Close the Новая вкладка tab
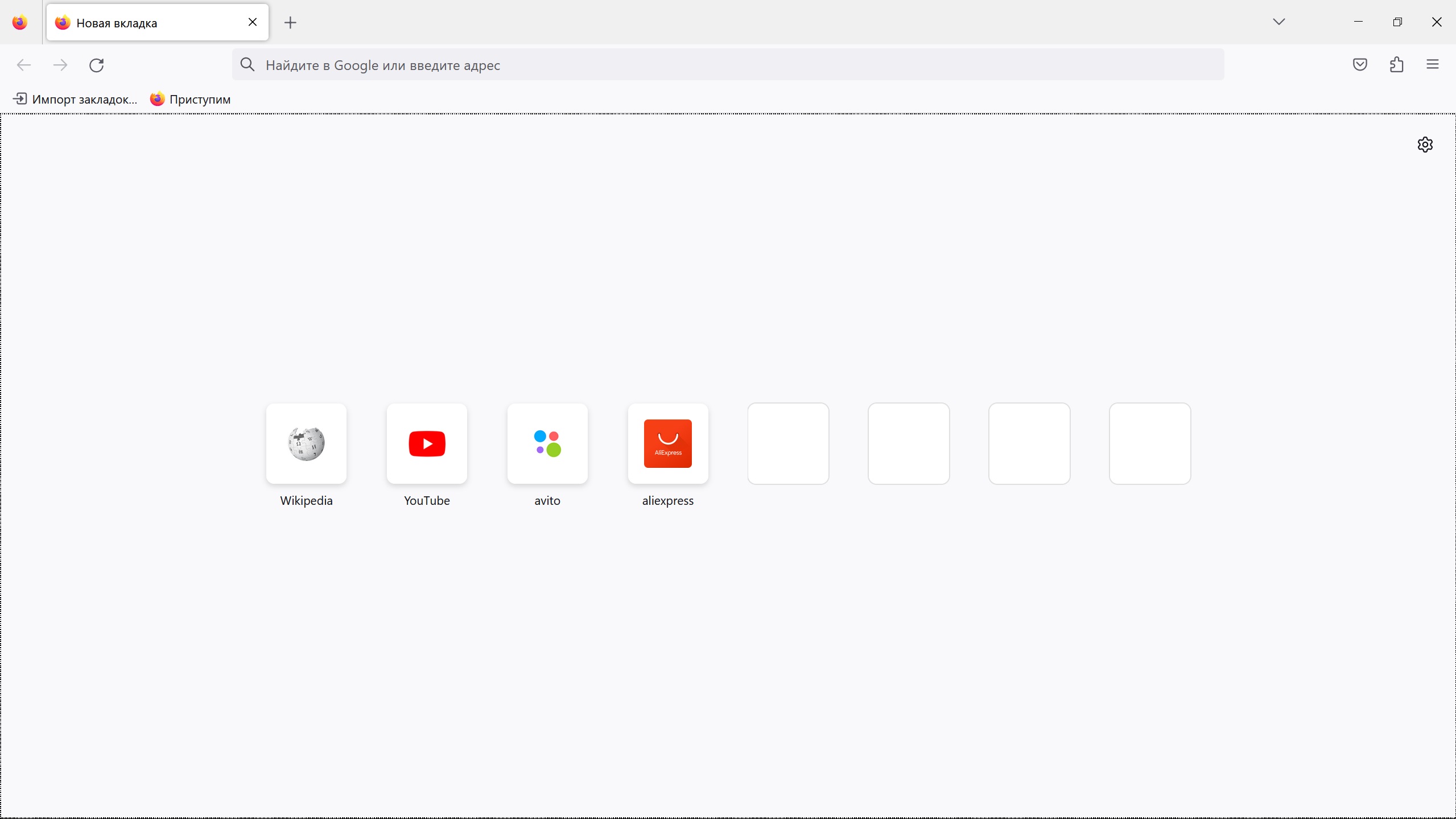This screenshot has width=1456, height=819. click(253, 22)
